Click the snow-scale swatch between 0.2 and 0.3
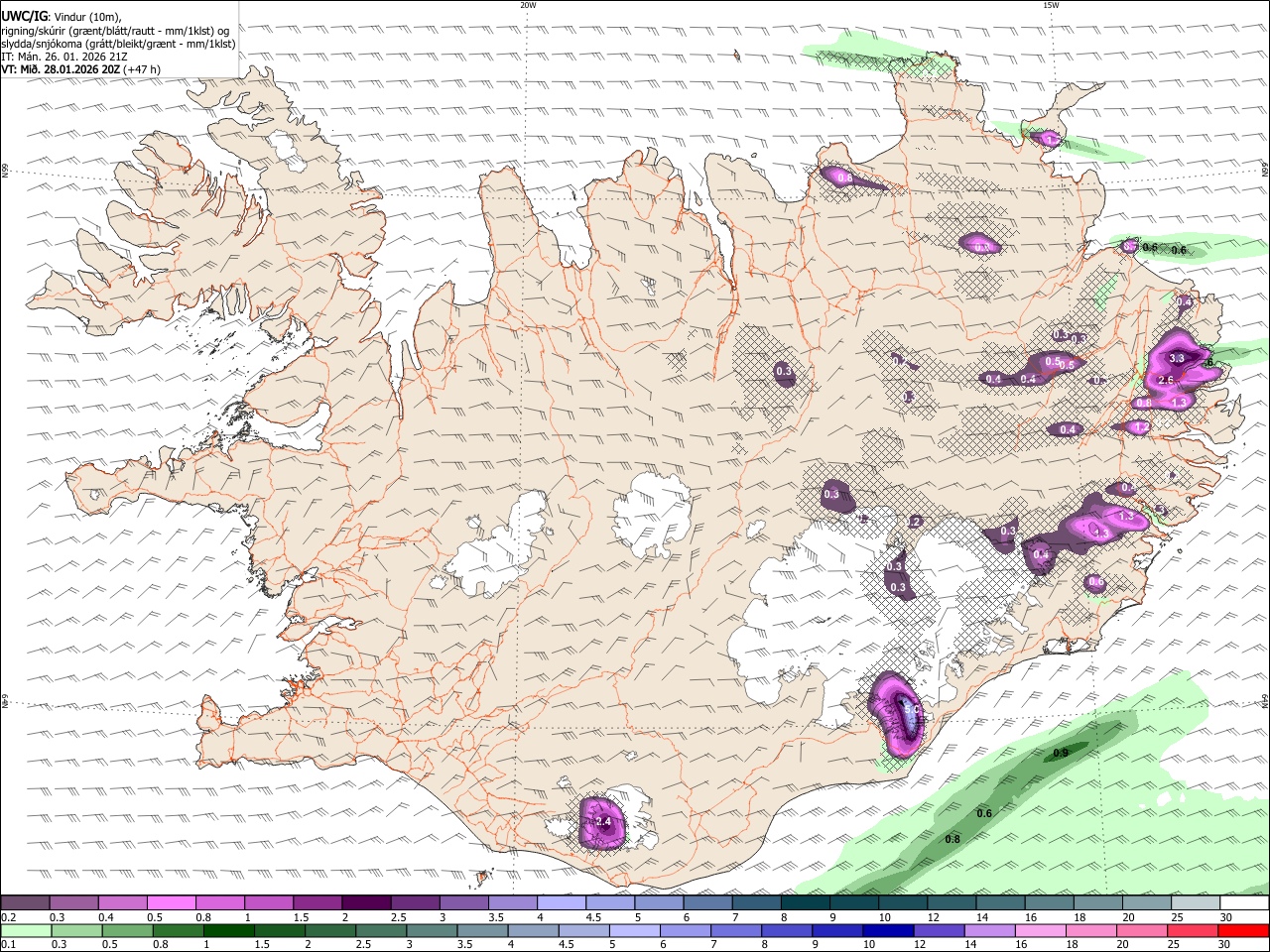Screen dimensions: 1270x952 point(25,902)
